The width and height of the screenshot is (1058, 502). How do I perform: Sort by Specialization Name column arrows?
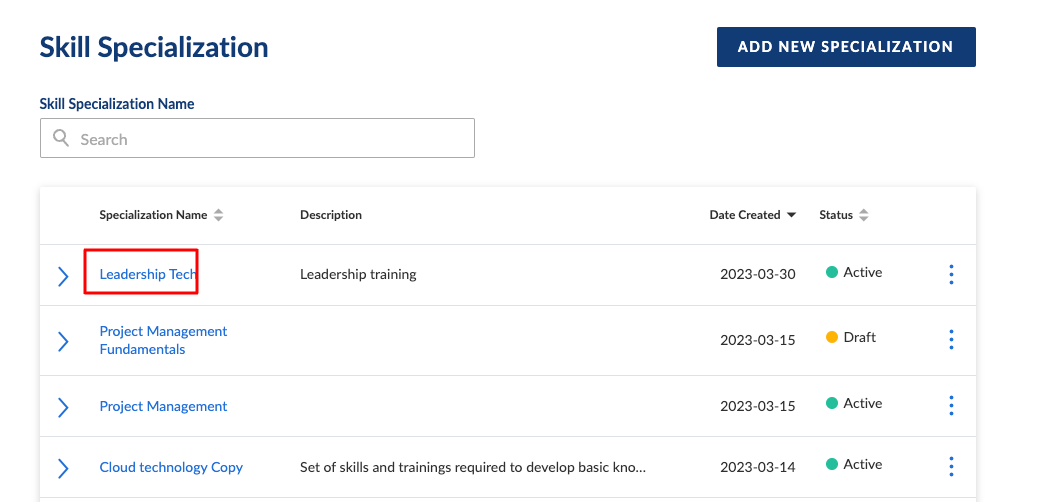[219, 215]
